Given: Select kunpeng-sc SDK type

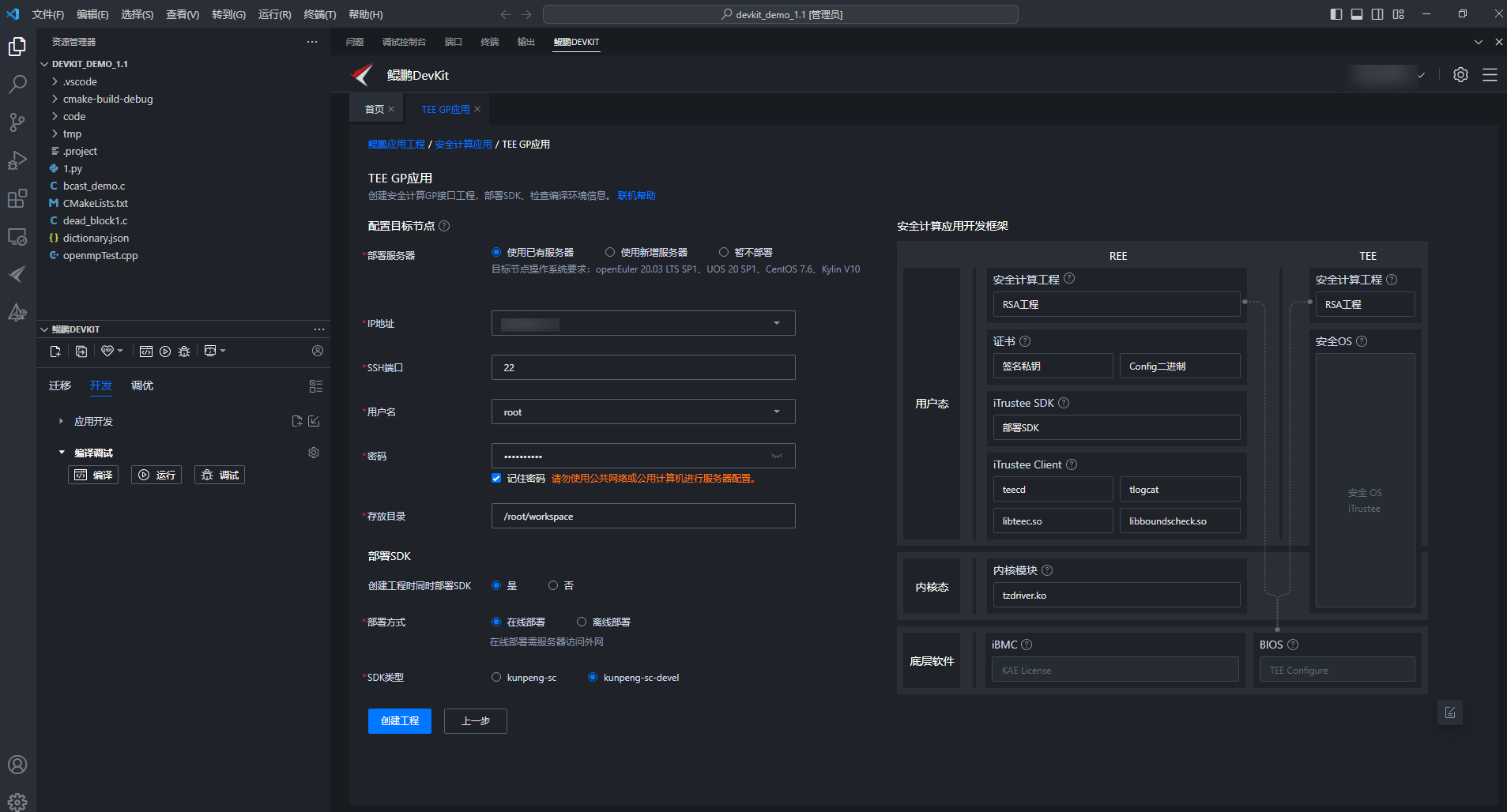Looking at the screenshot, I should (496, 677).
